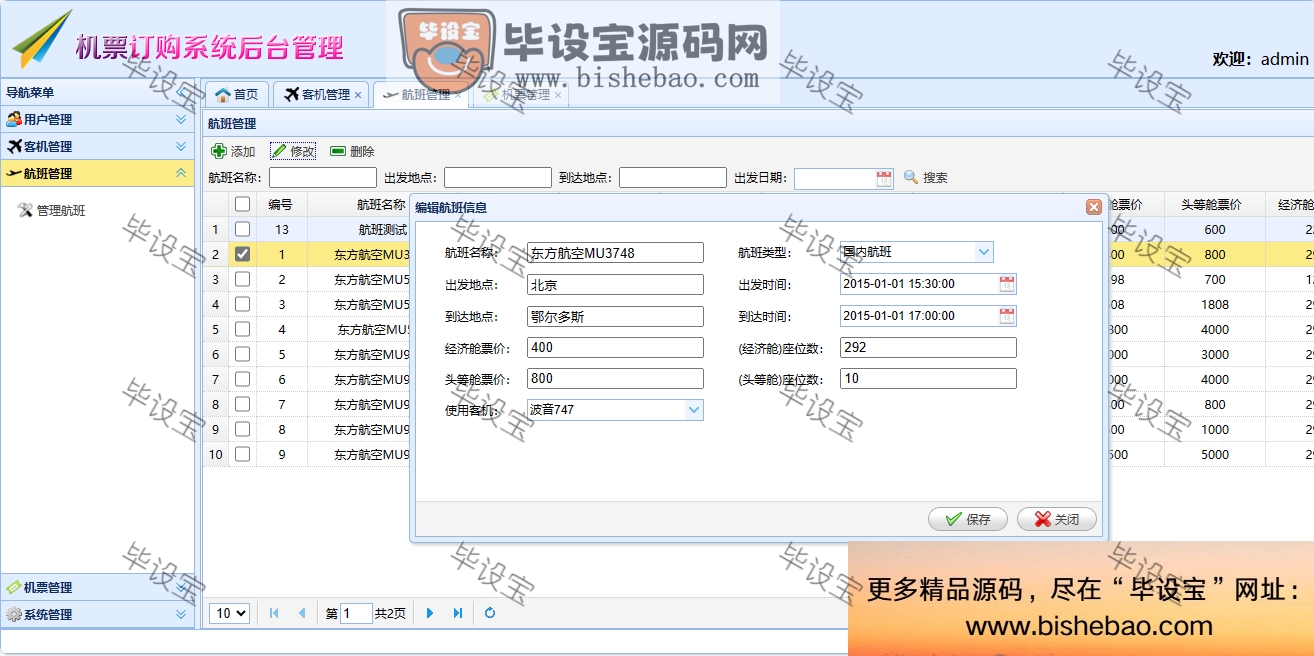Expand the 机票管理 sidebar panel arrow
Viewport: 1314px width, 656px height.
[x=181, y=587]
